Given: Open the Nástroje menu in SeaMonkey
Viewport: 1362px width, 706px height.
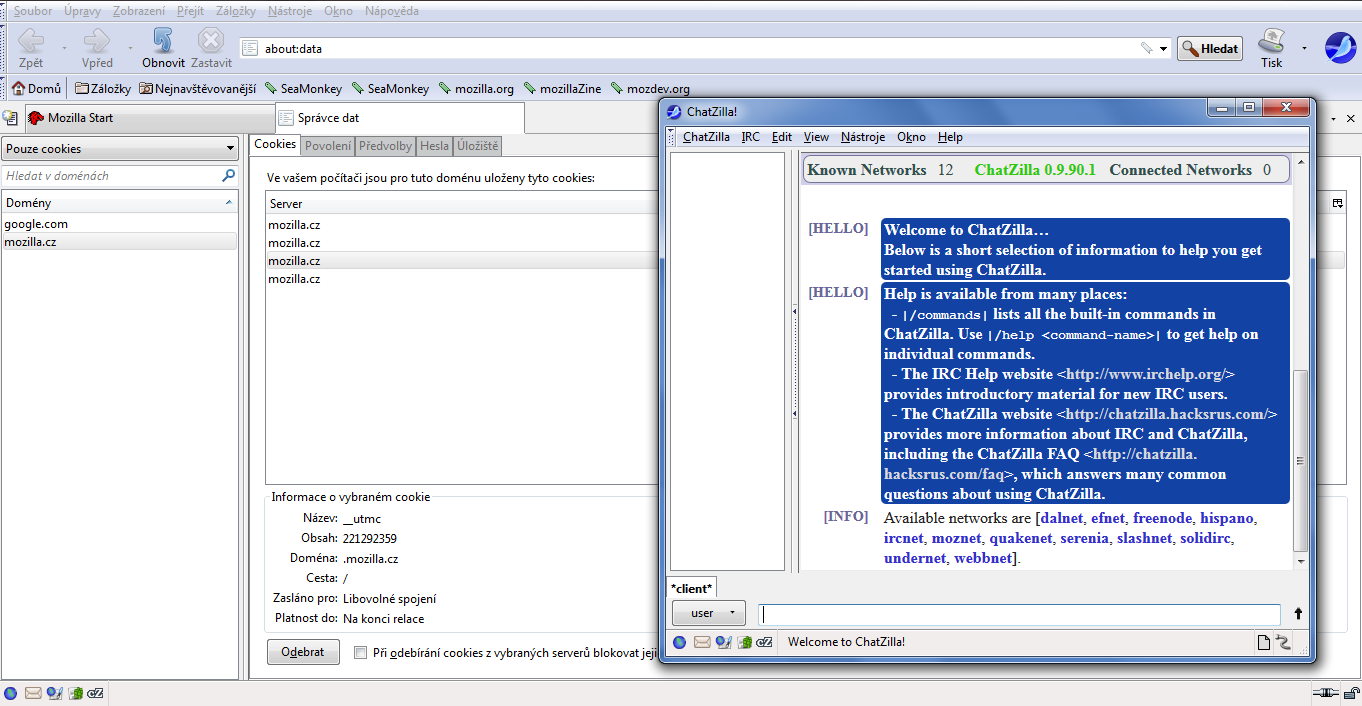Looking at the screenshot, I should coord(290,11).
